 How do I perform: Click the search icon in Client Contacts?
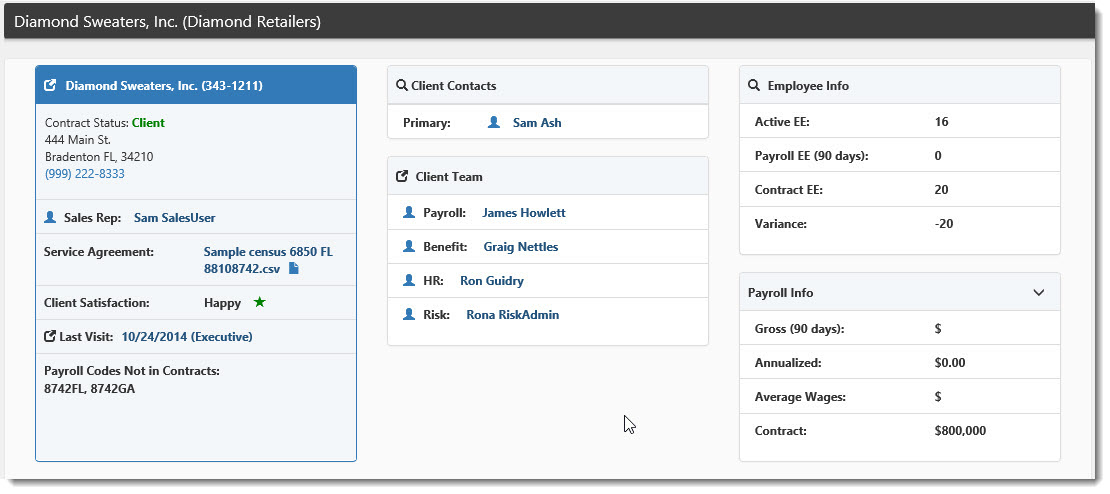point(401,86)
